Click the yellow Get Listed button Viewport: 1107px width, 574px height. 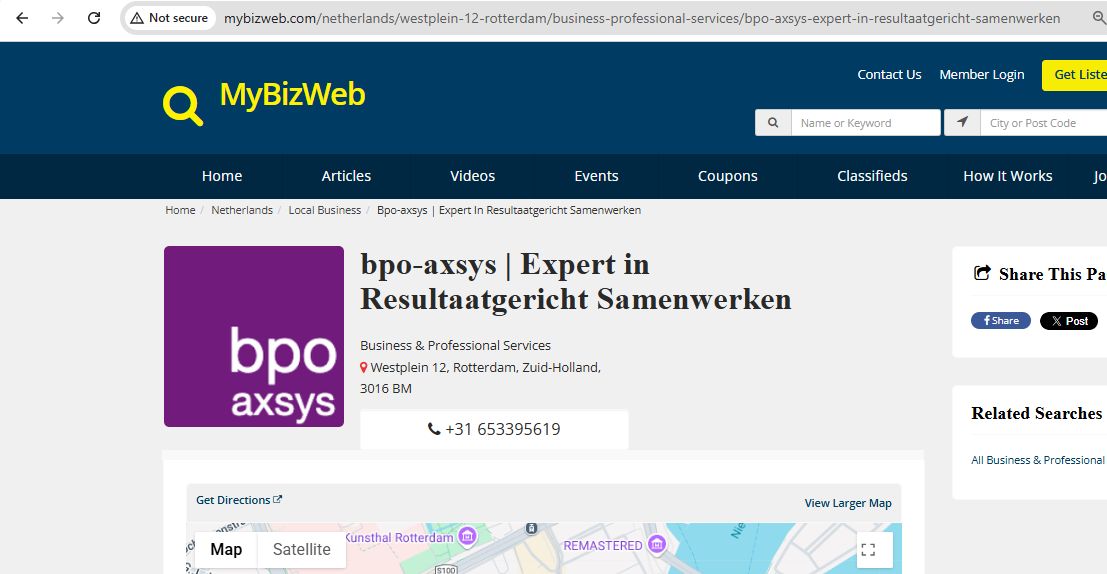coord(1075,75)
